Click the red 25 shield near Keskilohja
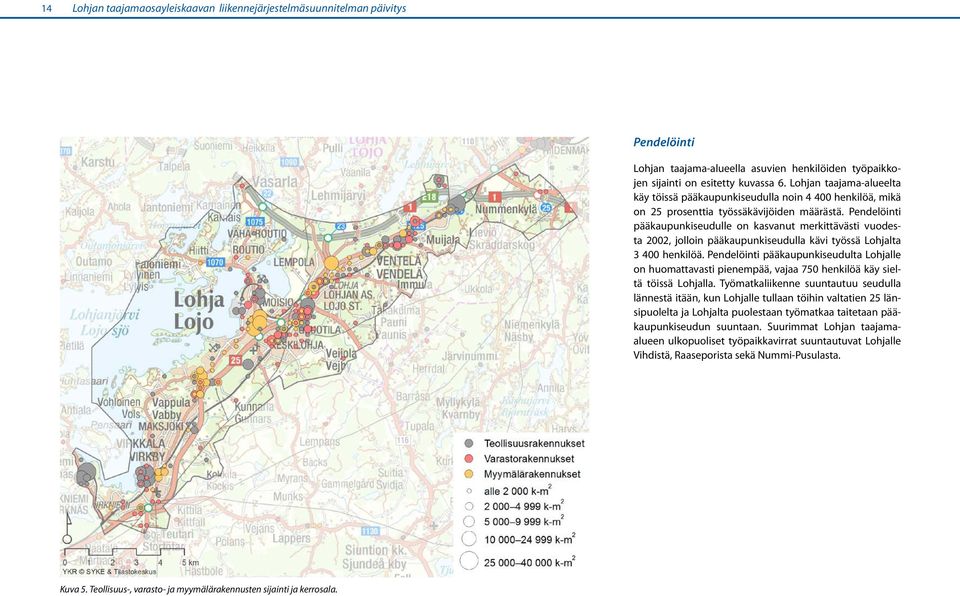The height and width of the screenshot is (596, 960). point(236,360)
